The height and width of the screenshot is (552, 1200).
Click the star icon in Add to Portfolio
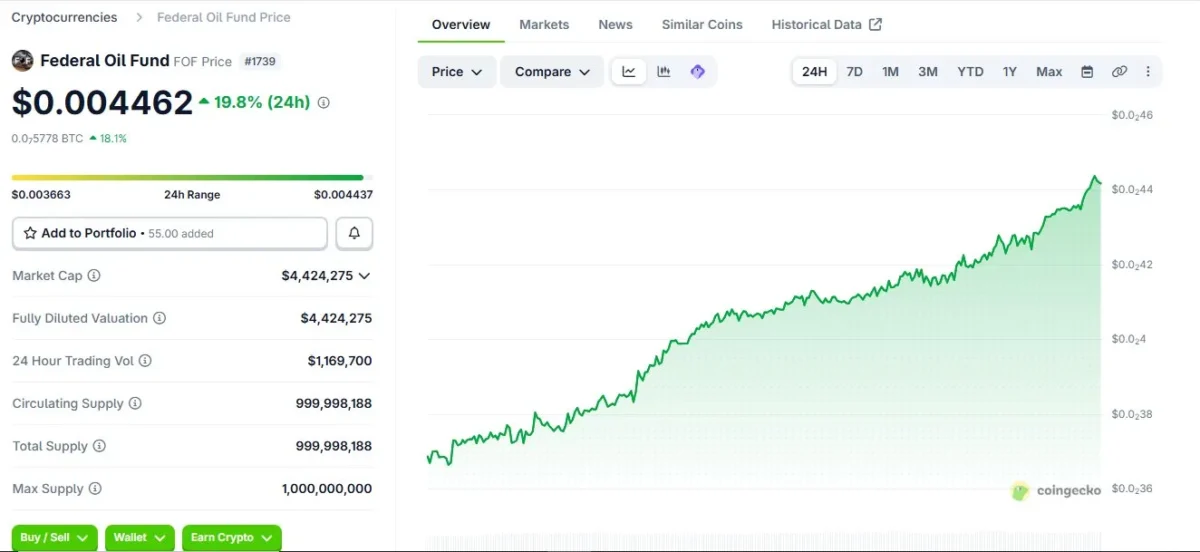click(30, 233)
